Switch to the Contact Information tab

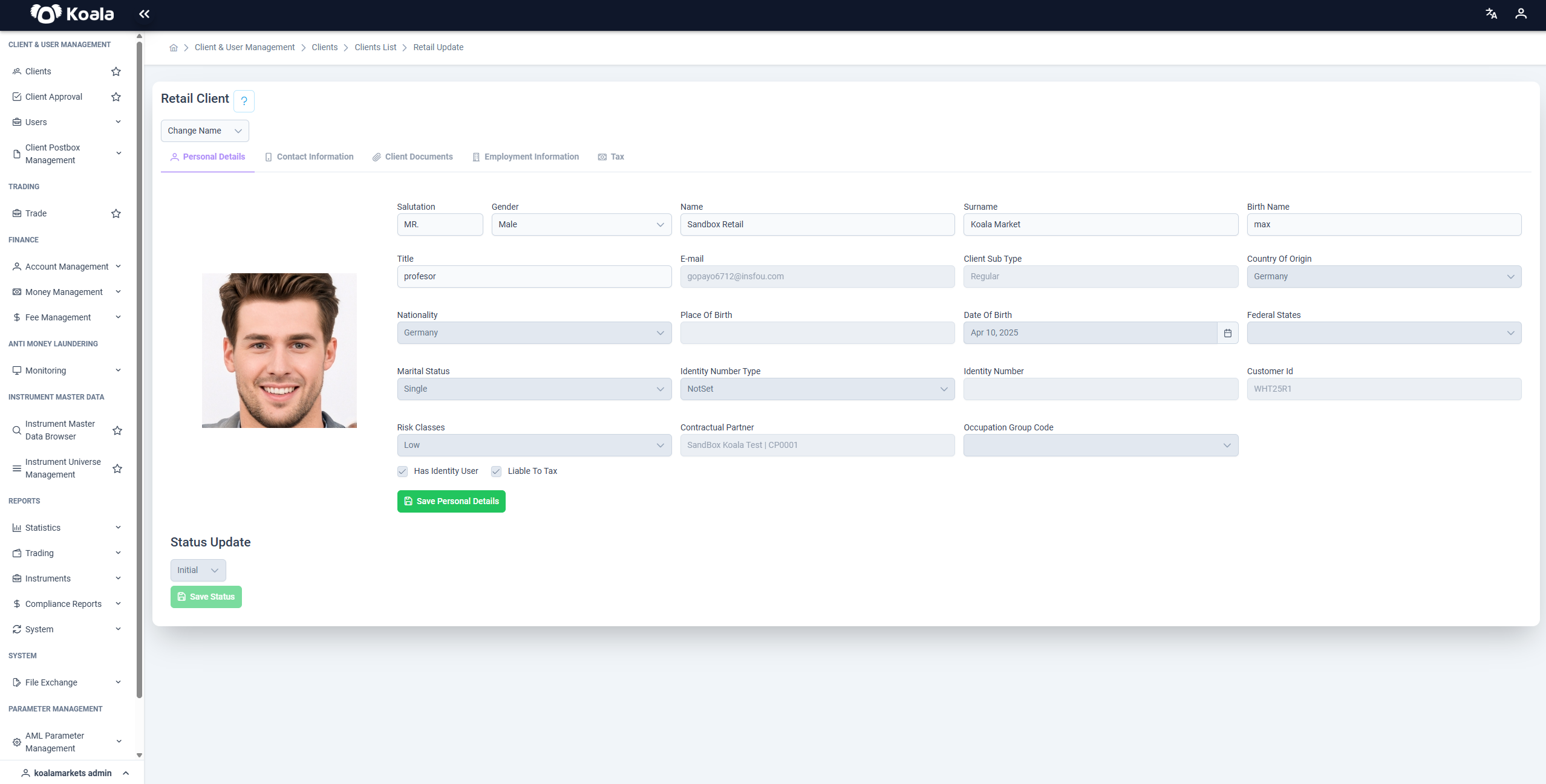(x=309, y=157)
